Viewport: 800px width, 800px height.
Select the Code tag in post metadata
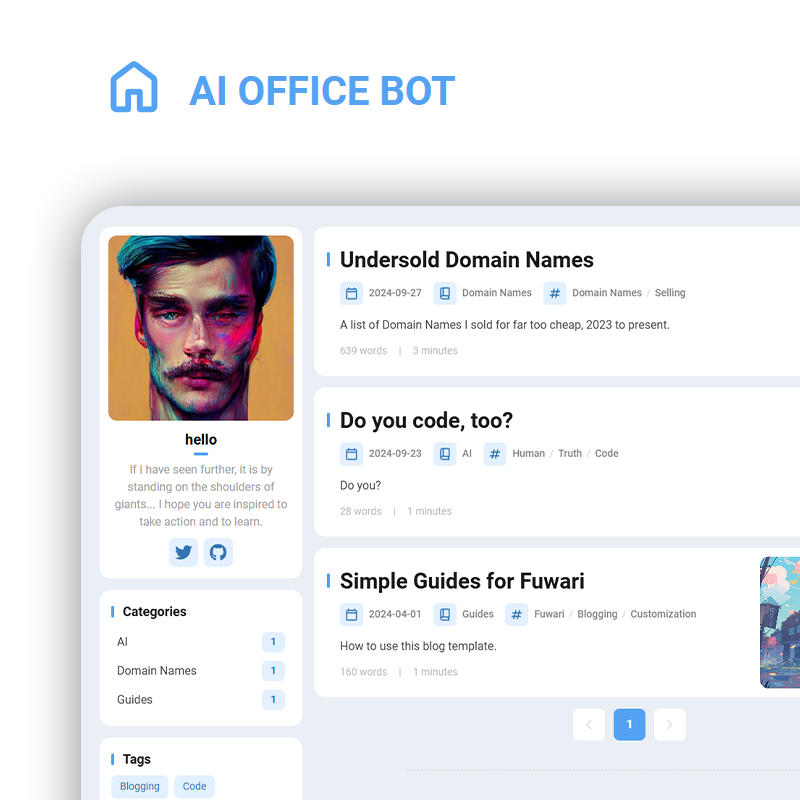607,454
